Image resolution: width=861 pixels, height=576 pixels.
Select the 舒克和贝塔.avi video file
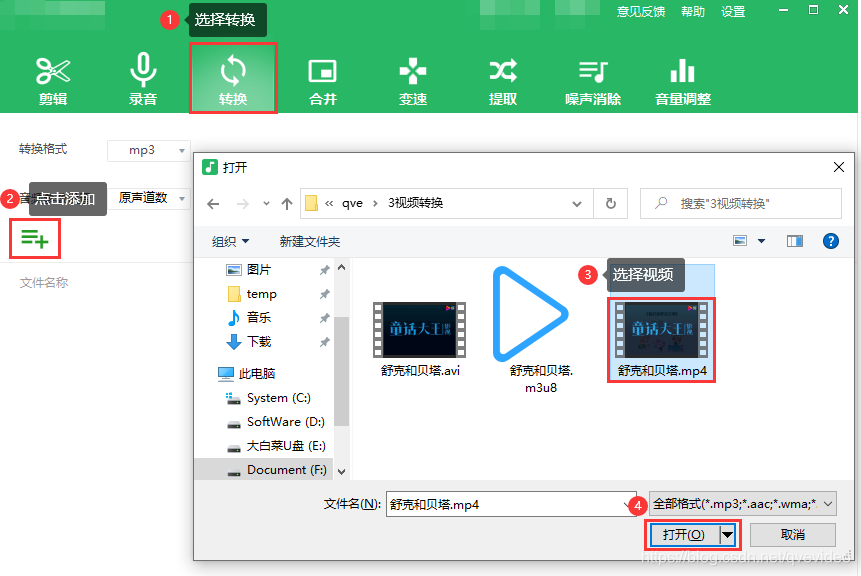pyautogui.click(x=420, y=339)
